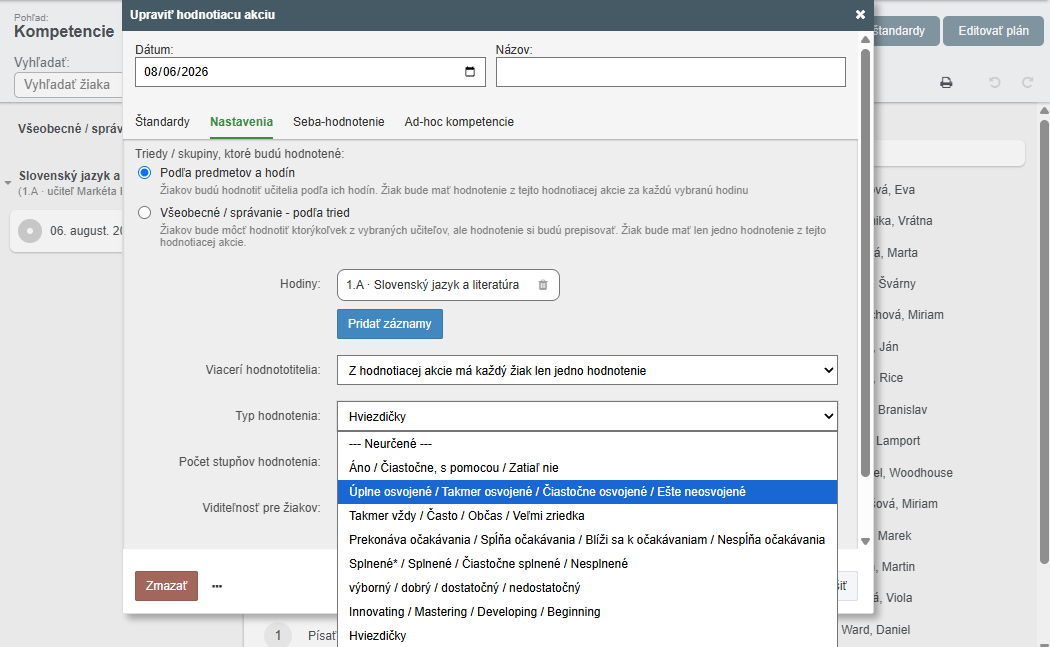This screenshot has width=1050, height=647.
Task: Choose Úplne osvojené / Takmer osvojené option
Action: (x=587, y=492)
